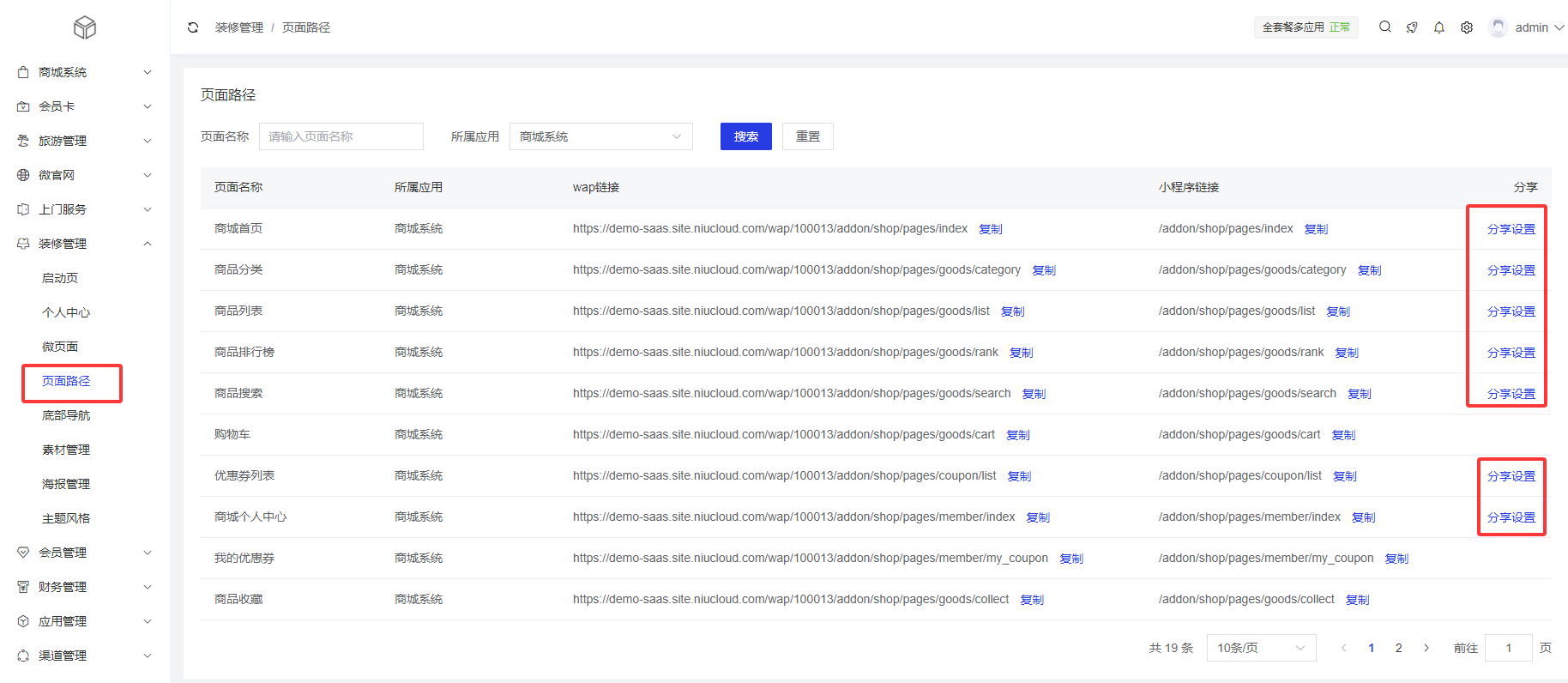Click the notification bell icon
This screenshot has width=1568, height=683.
pyautogui.click(x=1439, y=27)
